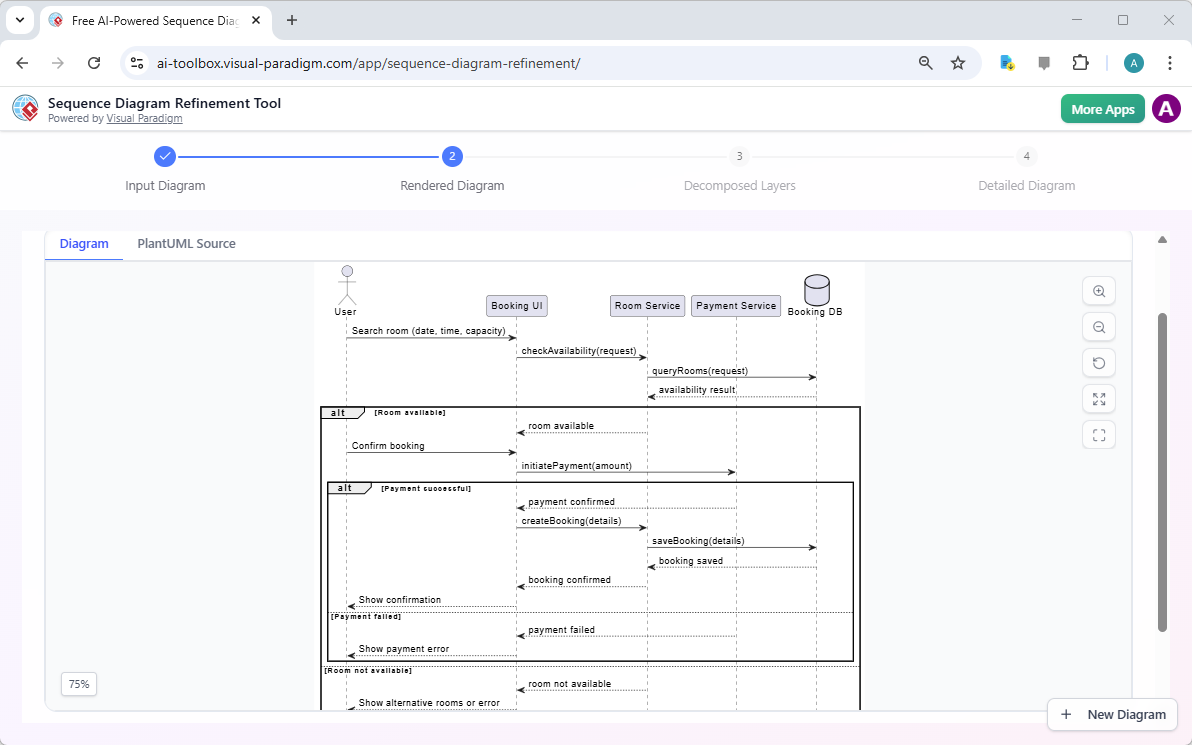
Task: Open the browser extensions puzzle icon
Action: click(x=1080, y=62)
